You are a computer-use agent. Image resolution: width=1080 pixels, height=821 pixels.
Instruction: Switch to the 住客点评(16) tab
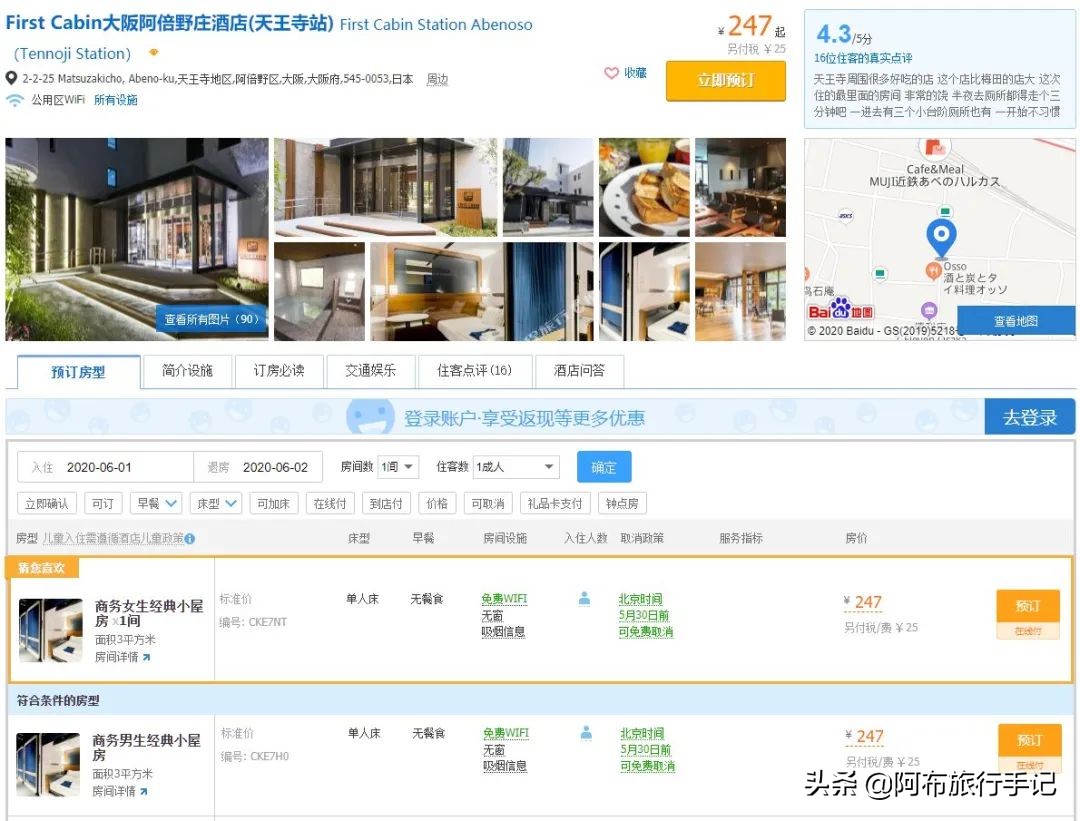click(x=475, y=371)
